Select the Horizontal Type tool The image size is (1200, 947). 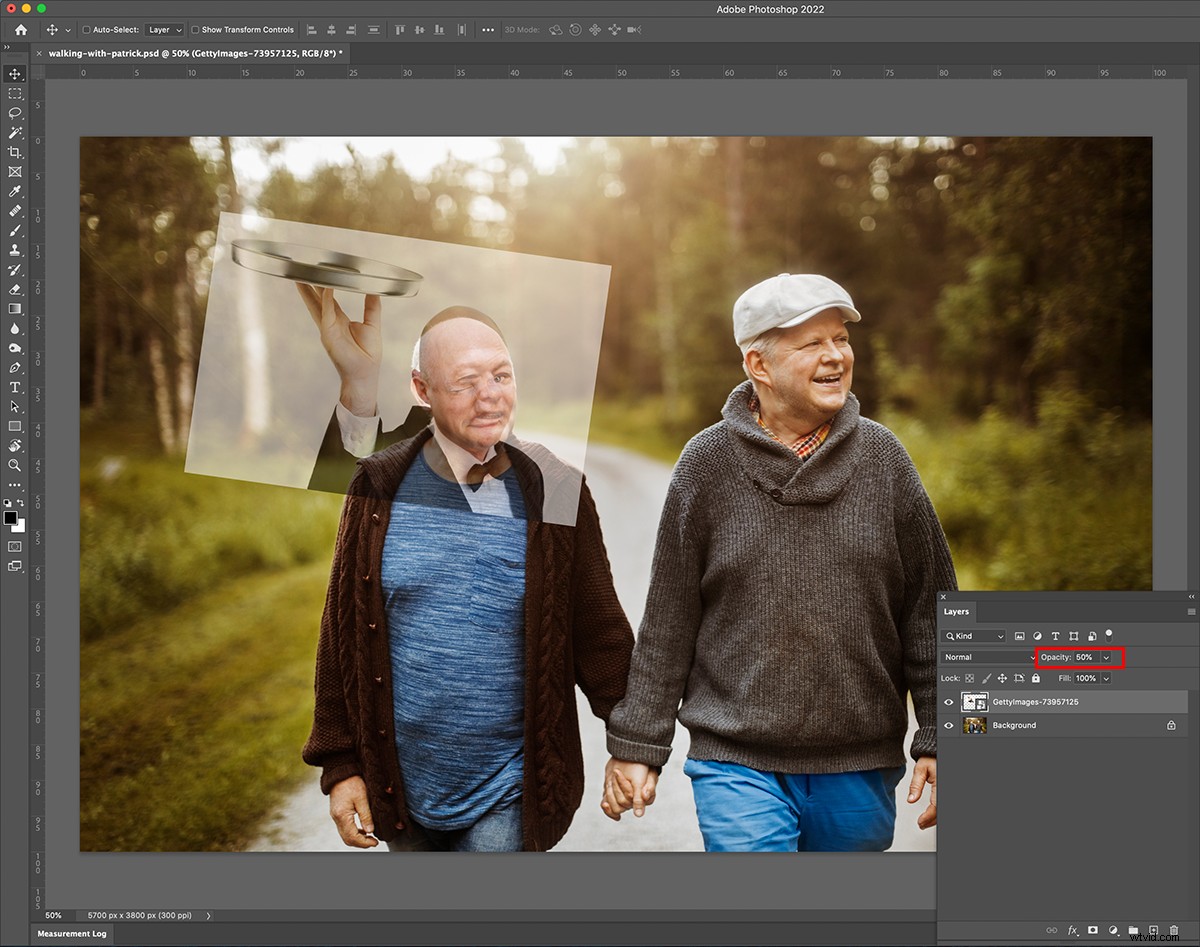[15, 387]
